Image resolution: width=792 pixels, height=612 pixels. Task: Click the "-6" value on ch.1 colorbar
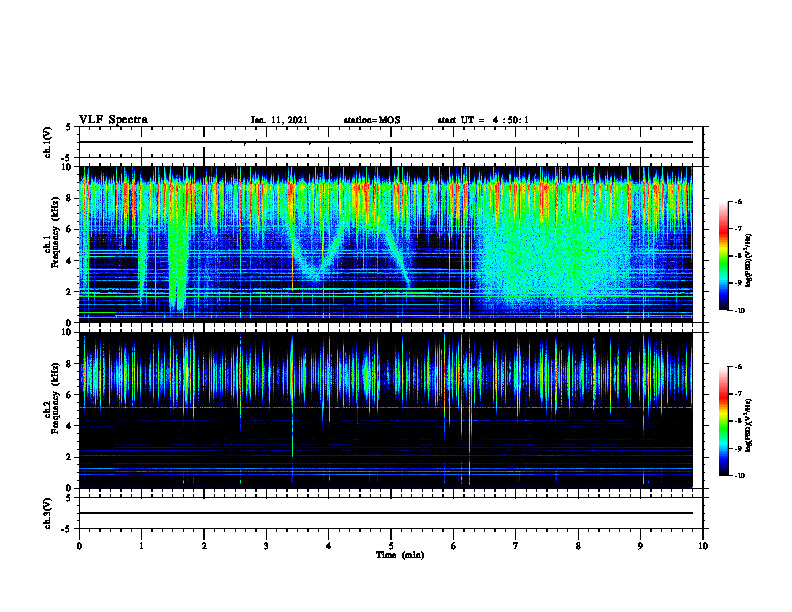click(x=738, y=201)
